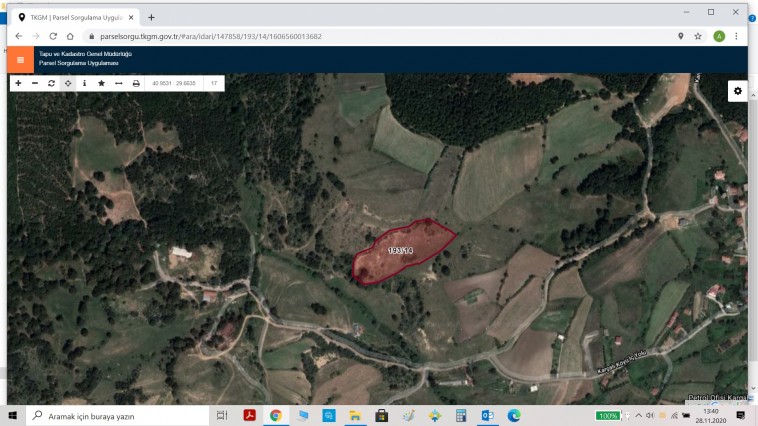This screenshot has height=426, width=758.
Task: Select the measure distance arrow tool
Action: pos(119,83)
